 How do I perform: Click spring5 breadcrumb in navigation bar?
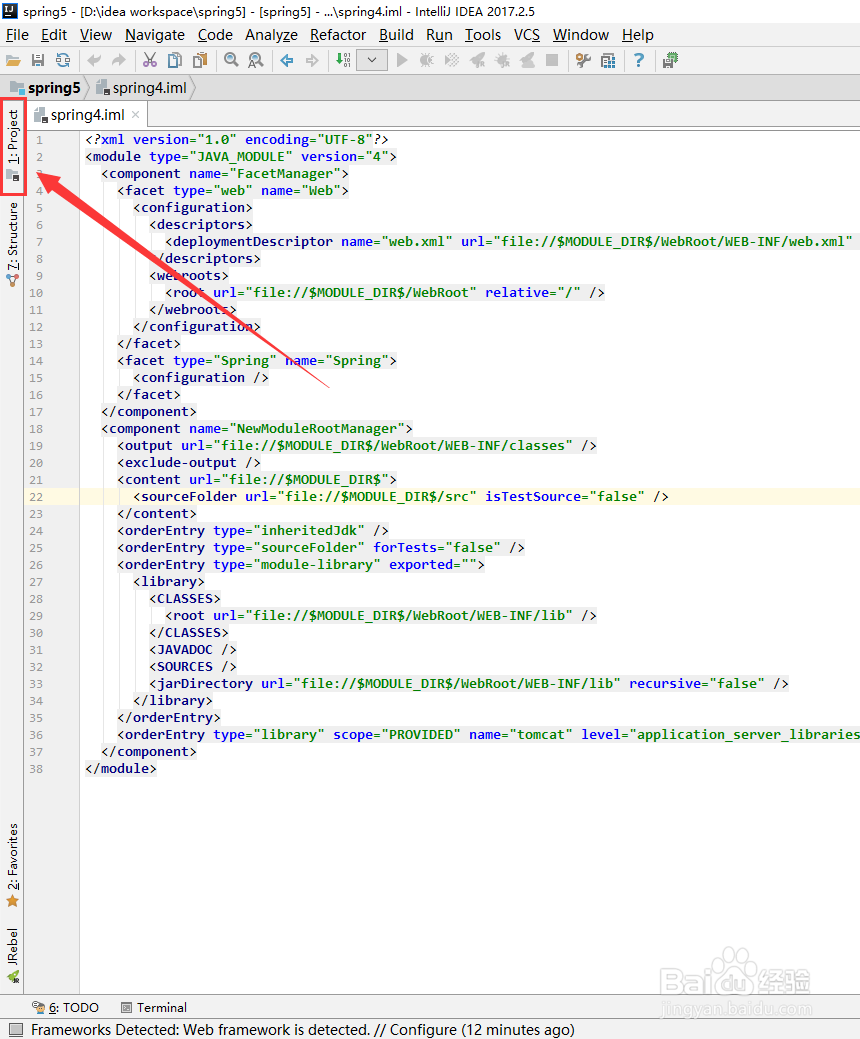coord(46,87)
